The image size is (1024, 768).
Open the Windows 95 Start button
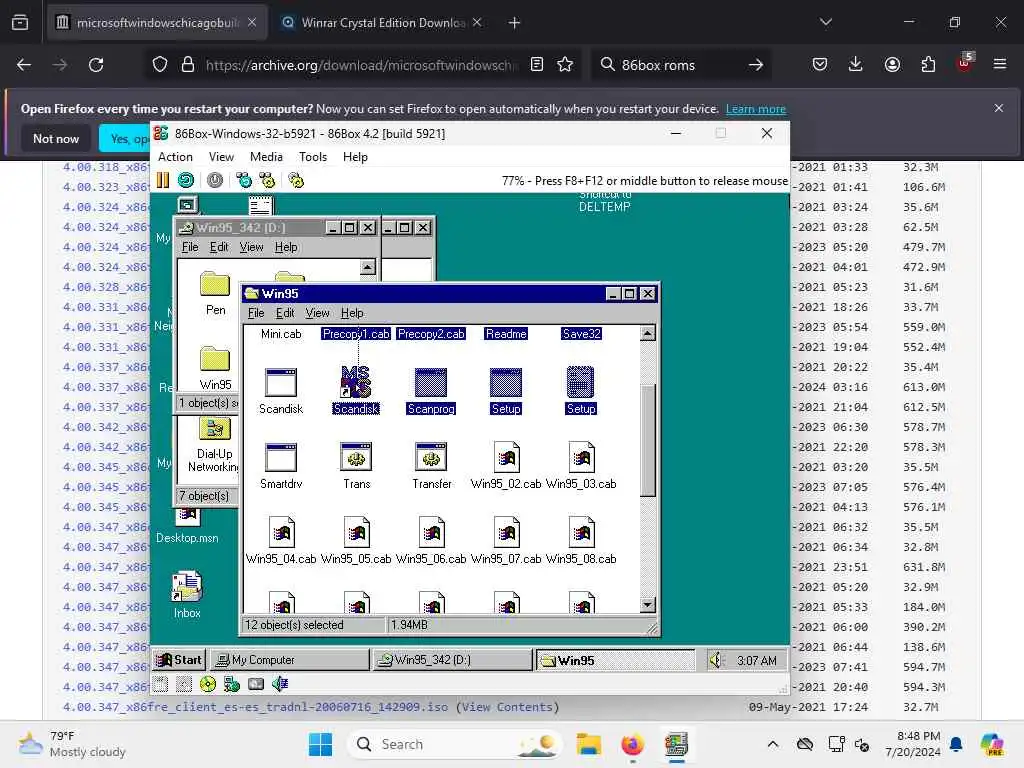pos(179,660)
